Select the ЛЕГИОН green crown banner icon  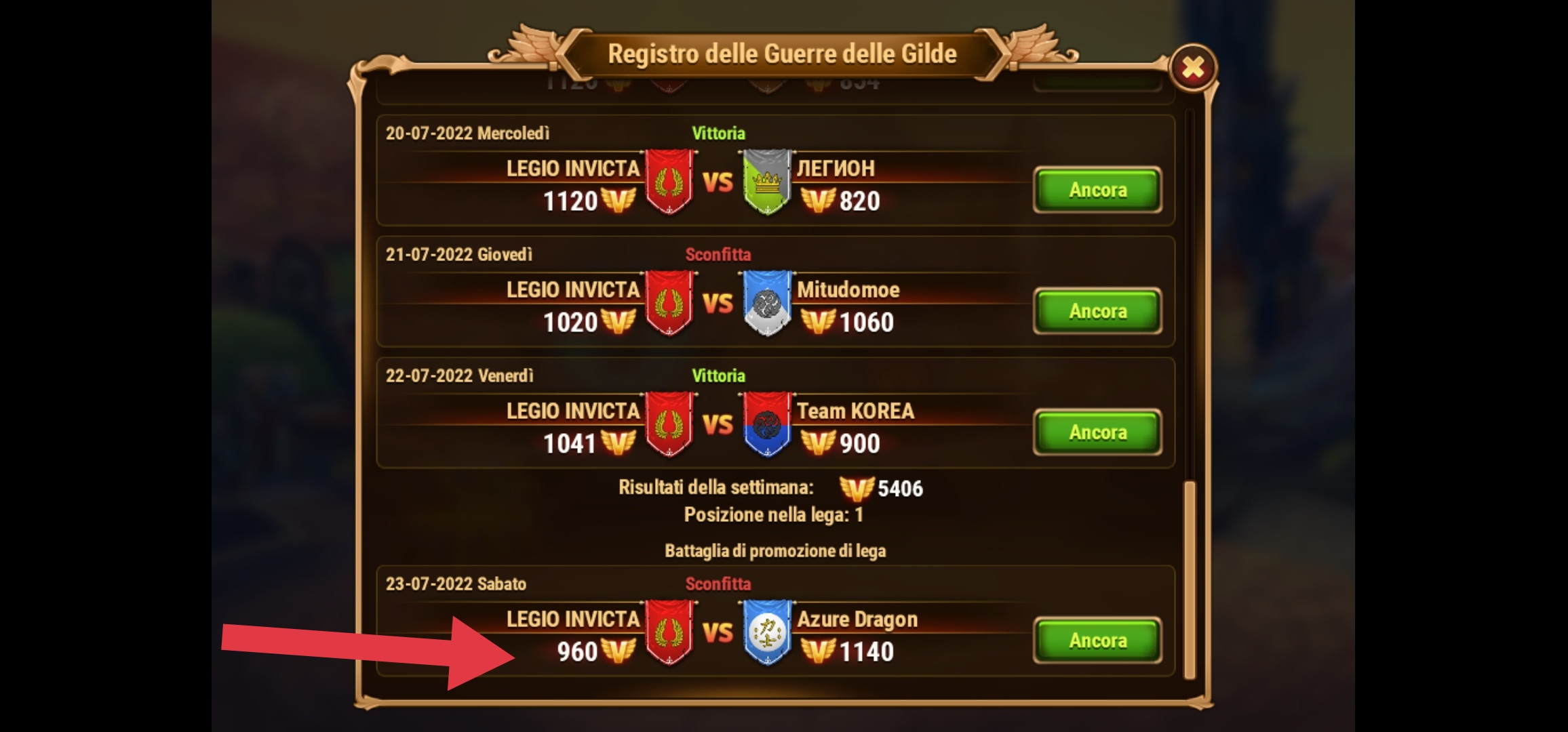[767, 182]
